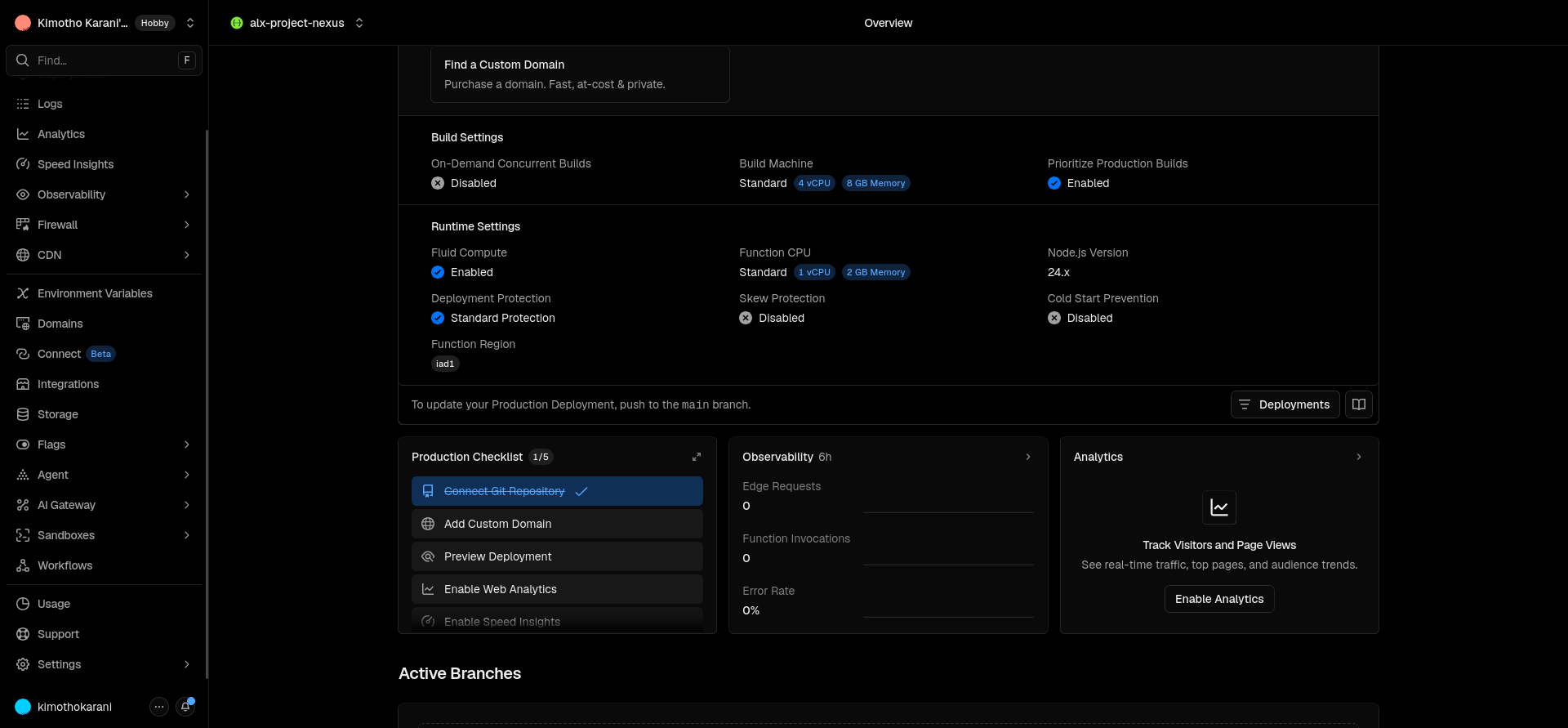Viewport: 1568px width, 728px height.
Task: Click the Firewall icon in sidebar
Action: point(23,225)
